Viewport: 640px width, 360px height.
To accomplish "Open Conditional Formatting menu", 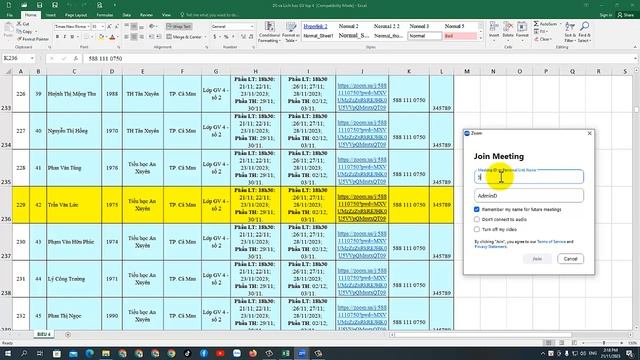I will click(x=269, y=32).
